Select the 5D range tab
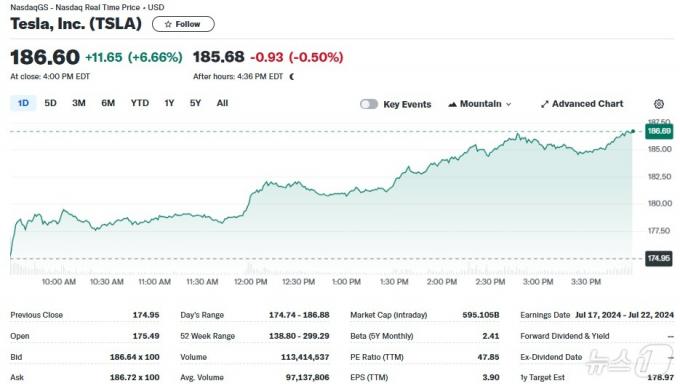Viewport: 680px width, 386px height. 50,103
